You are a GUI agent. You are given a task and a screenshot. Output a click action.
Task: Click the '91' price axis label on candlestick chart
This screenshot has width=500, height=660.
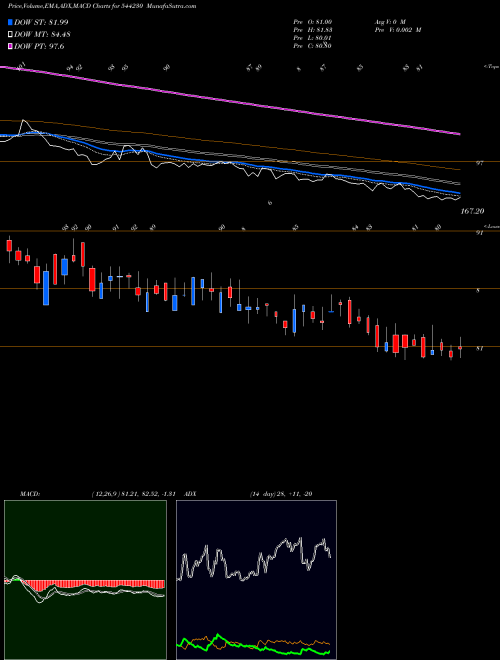click(479, 233)
